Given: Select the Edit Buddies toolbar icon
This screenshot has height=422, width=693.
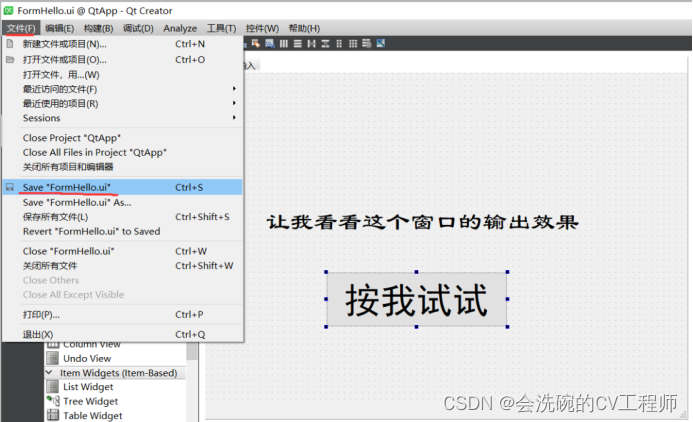Looking at the screenshot, I should pyautogui.click(x=255, y=43).
